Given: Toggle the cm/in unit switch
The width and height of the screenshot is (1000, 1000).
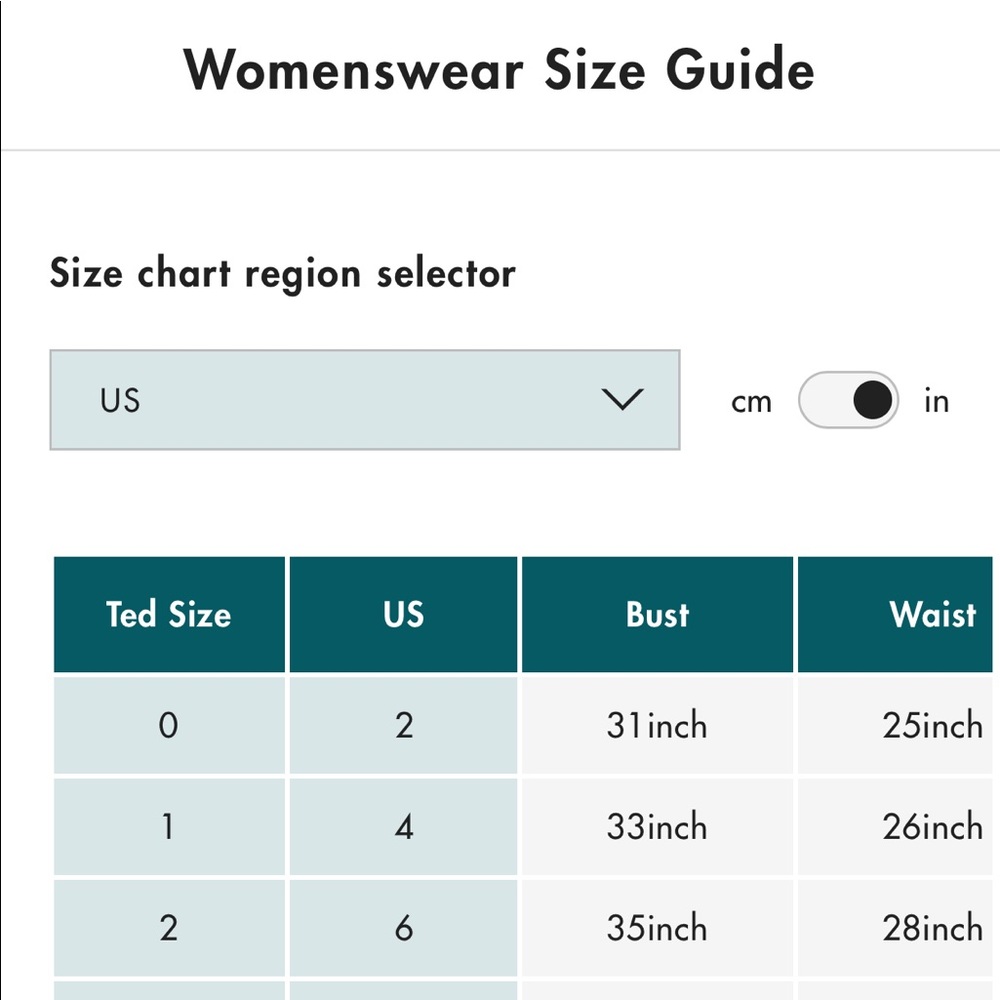Looking at the screenshot, I should pos(848,401).
